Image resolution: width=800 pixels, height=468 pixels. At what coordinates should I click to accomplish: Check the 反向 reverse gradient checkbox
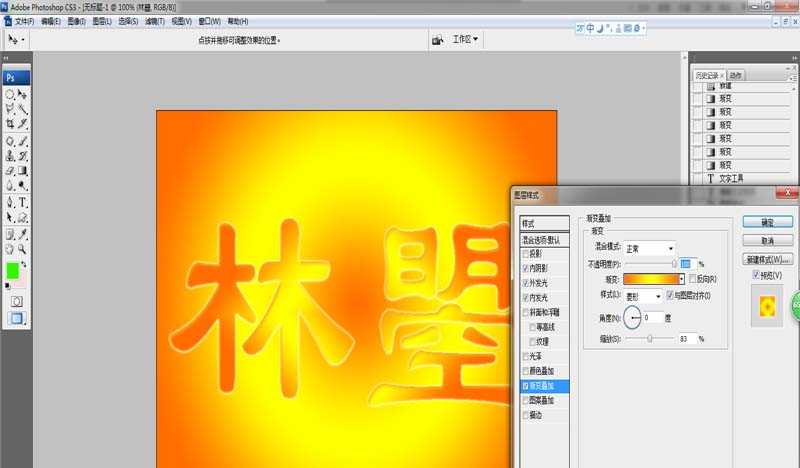point(692,279)
